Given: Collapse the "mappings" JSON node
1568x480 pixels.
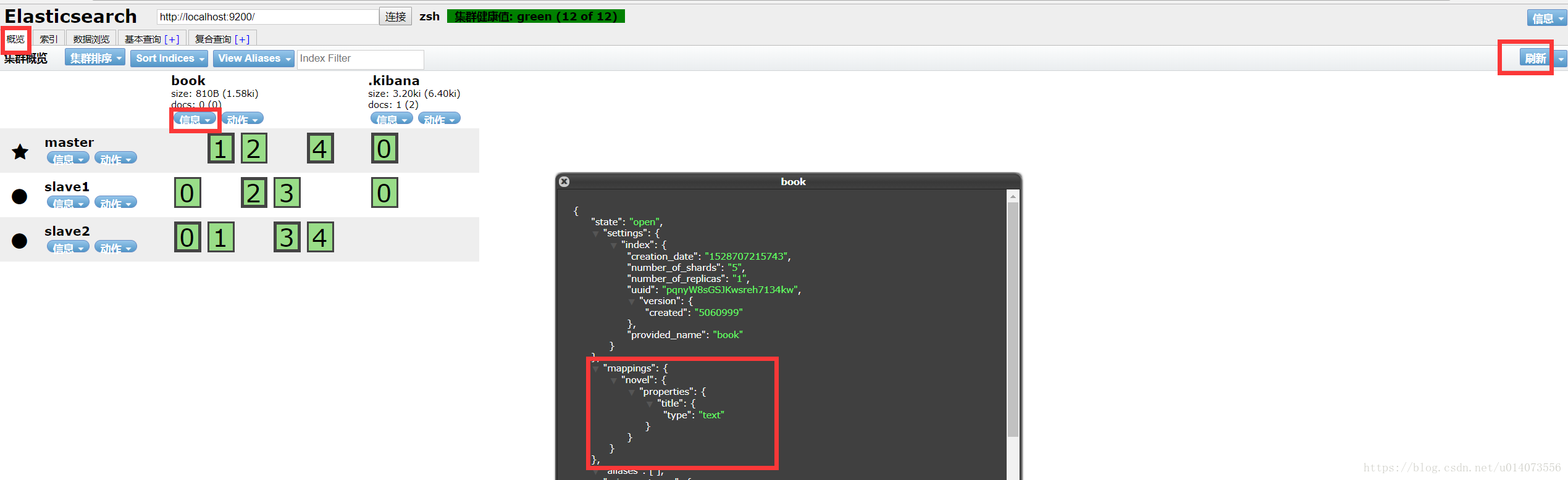Looking at the screenshot, I should [596, 369].
